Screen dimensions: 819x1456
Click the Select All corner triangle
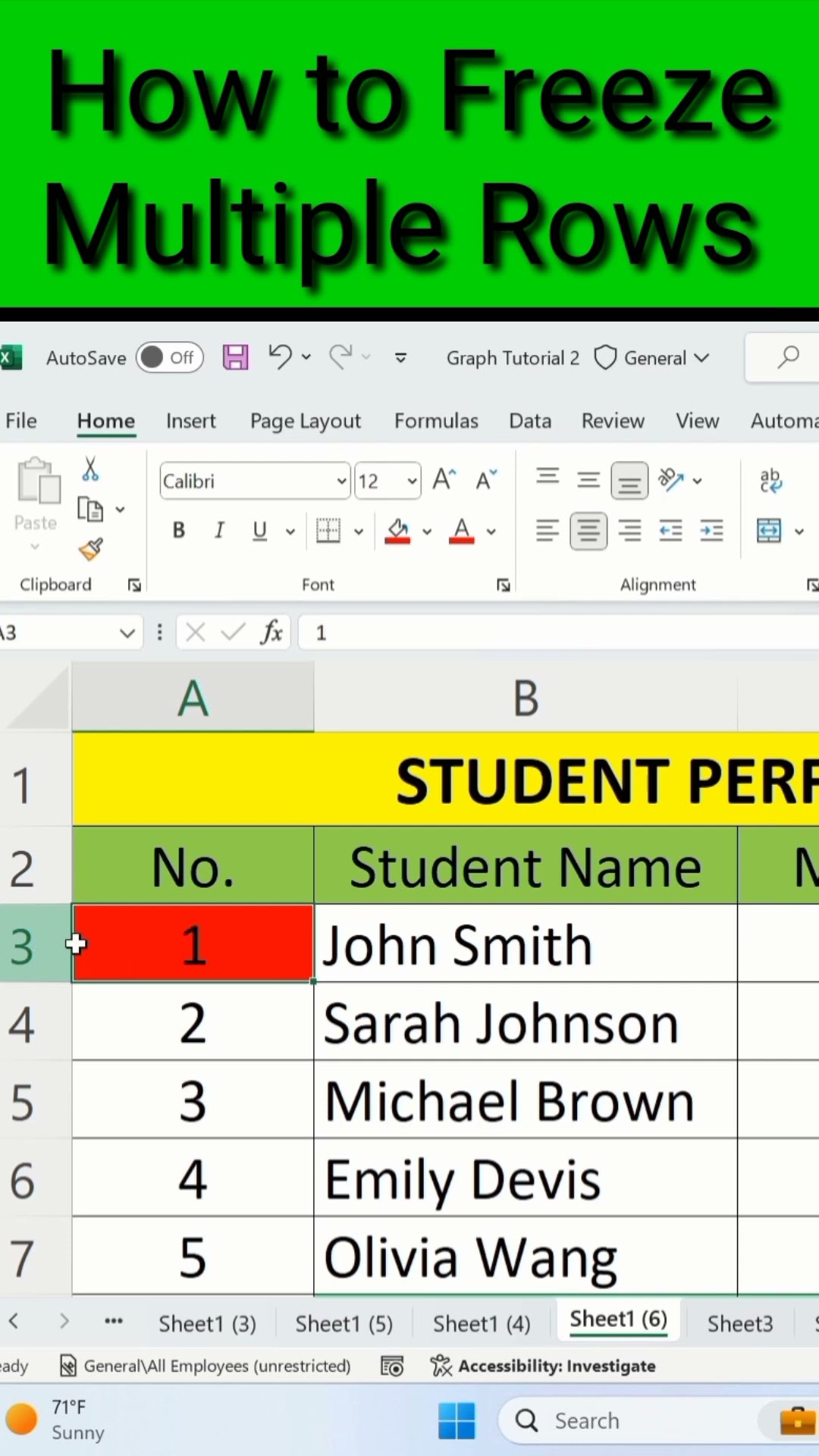[x=36, y=698]
